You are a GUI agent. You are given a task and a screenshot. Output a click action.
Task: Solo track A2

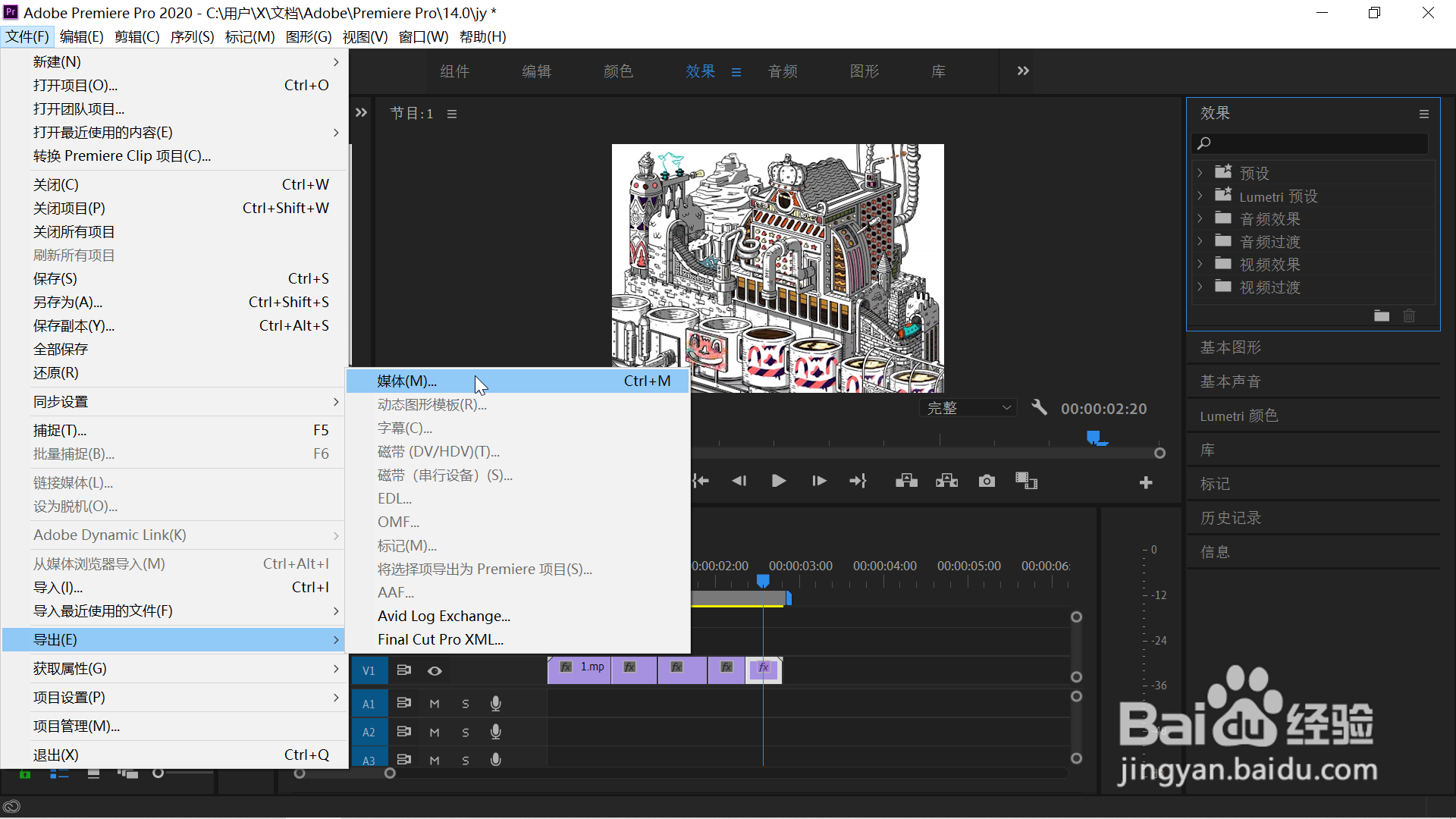click(466, 733)
